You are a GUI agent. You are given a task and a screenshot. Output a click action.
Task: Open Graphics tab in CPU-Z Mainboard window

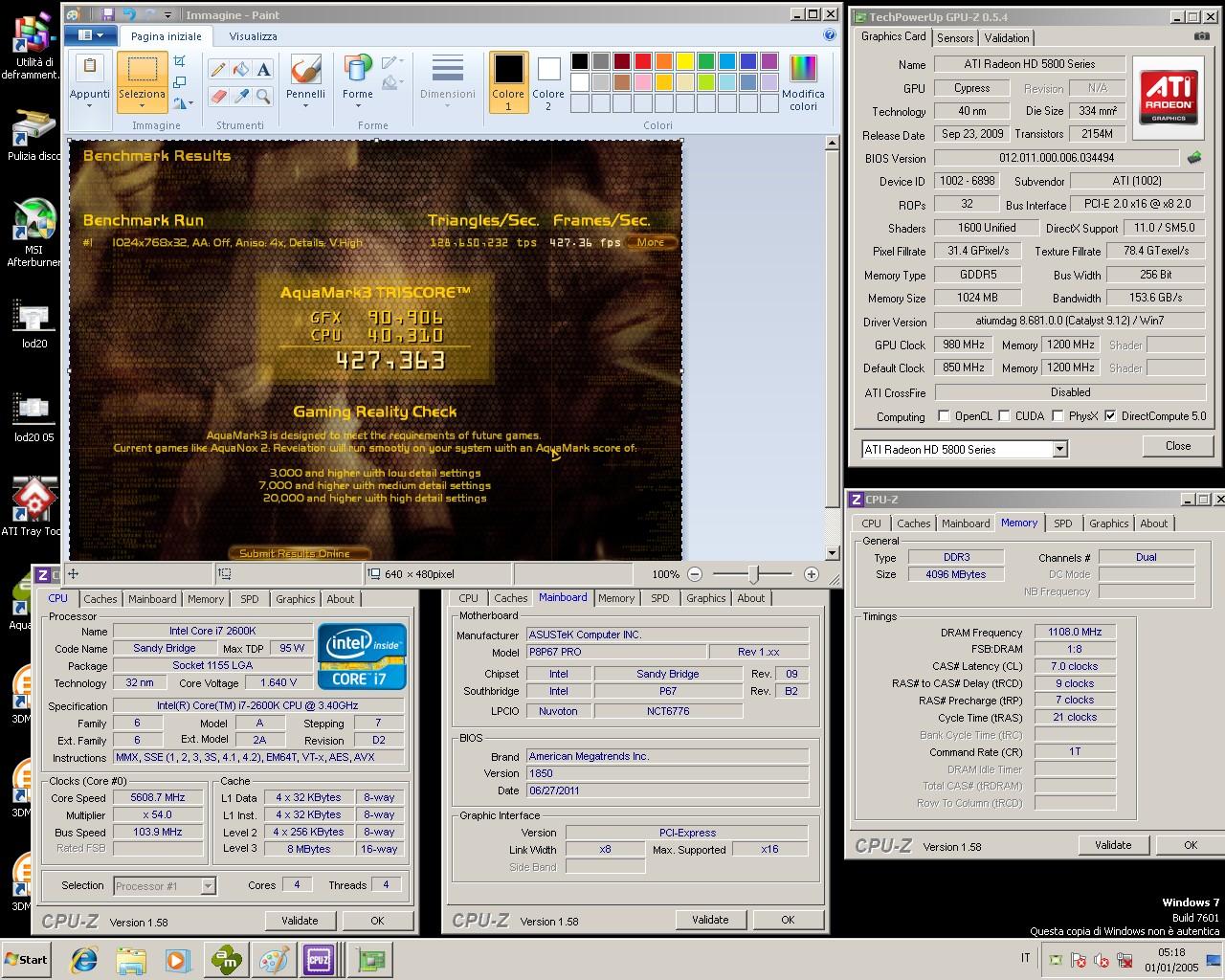705,598
